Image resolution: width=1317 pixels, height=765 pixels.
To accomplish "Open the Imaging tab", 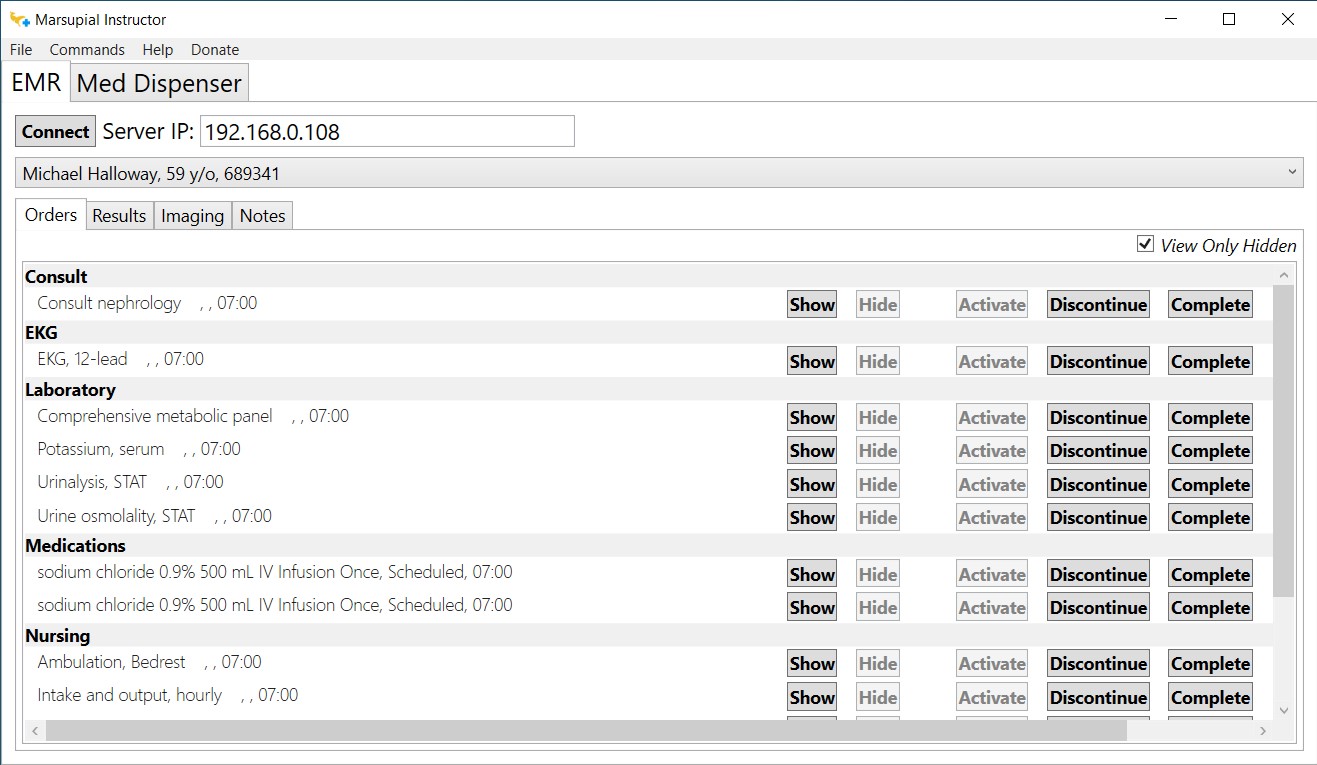I will click(x=192, y=215).
